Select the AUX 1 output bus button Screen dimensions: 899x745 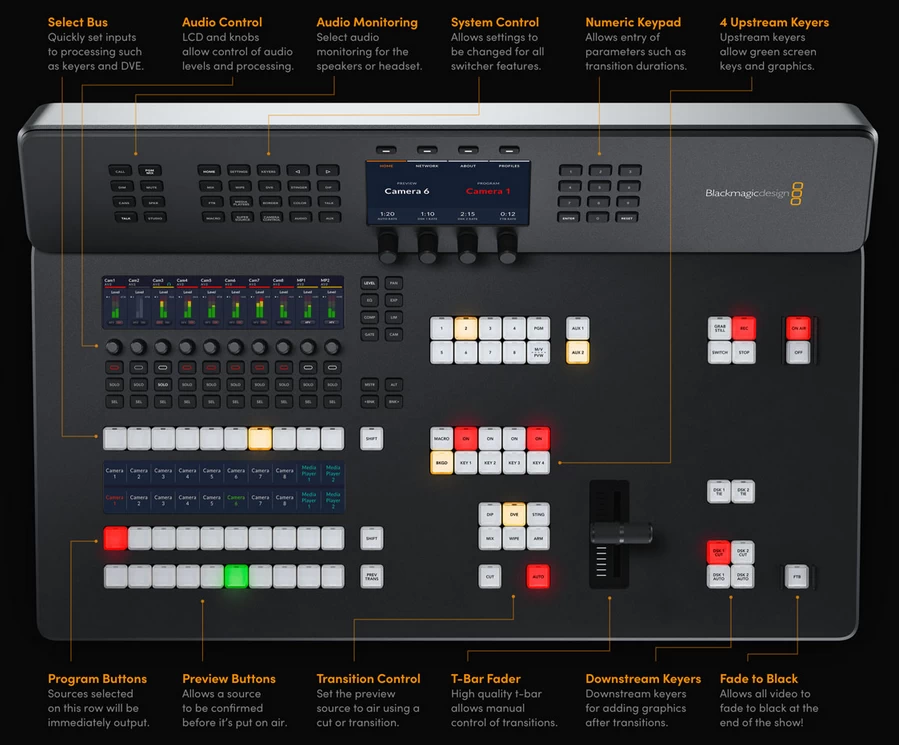(x=578, y=328)
